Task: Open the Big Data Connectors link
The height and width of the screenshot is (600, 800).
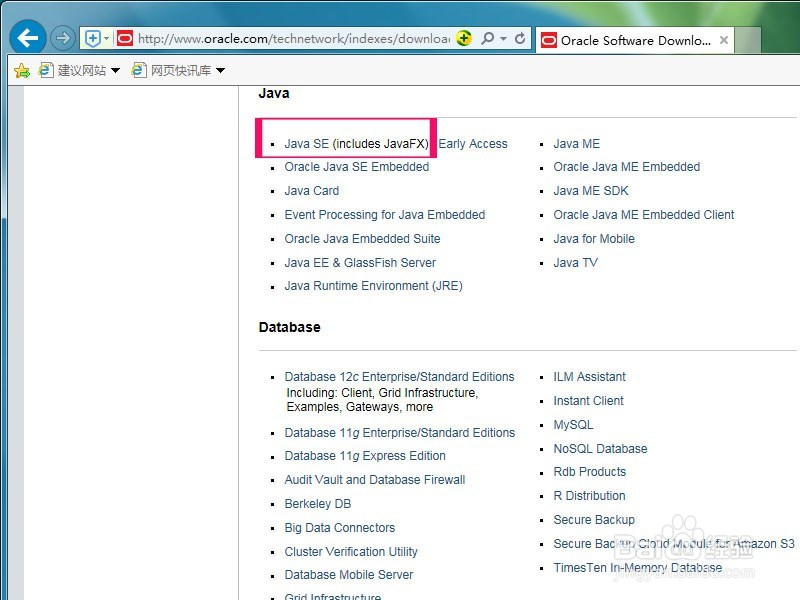Action: (x=340, y=528)
